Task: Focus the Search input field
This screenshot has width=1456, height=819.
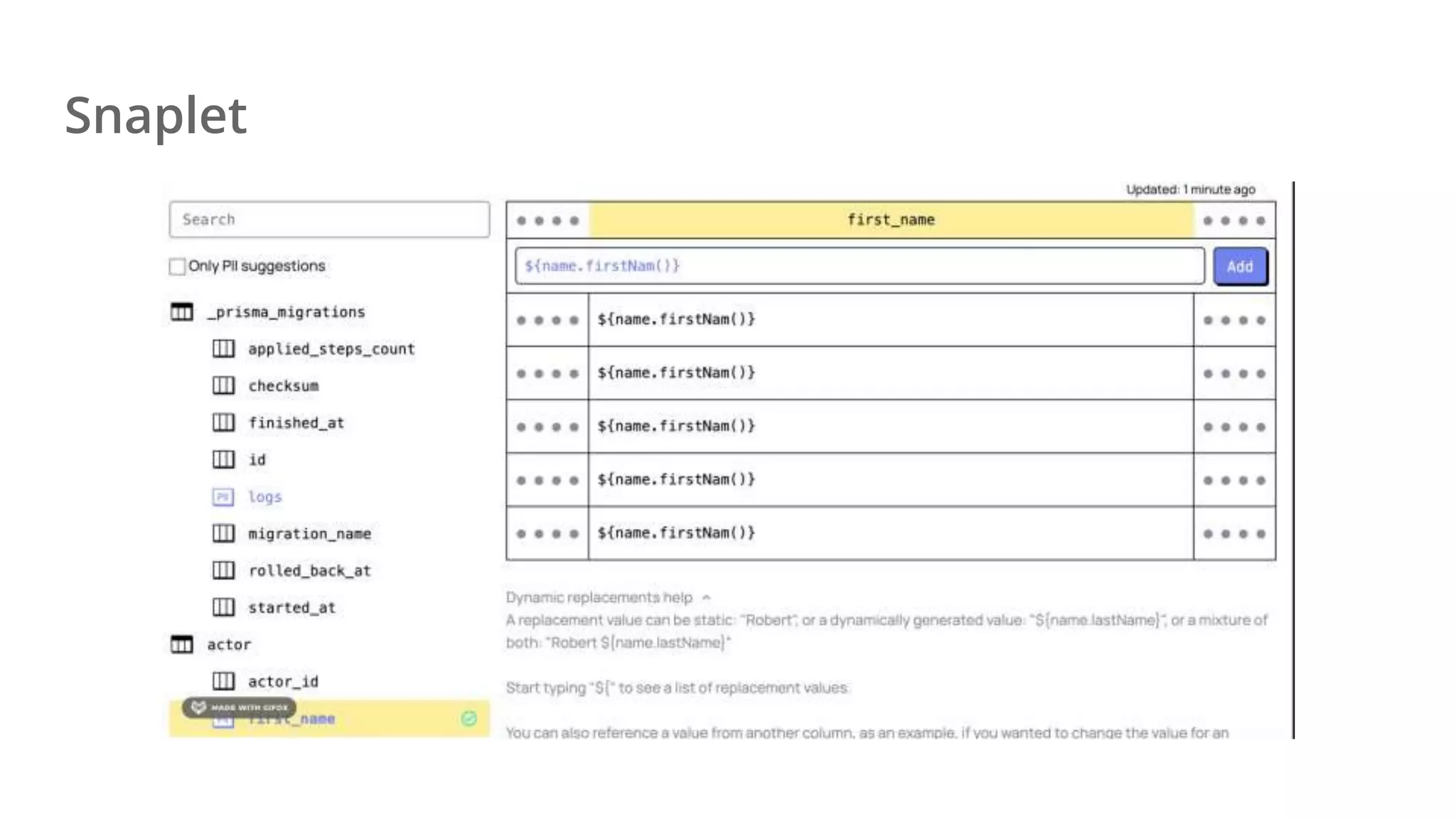Action: click(x=329, y=220)
